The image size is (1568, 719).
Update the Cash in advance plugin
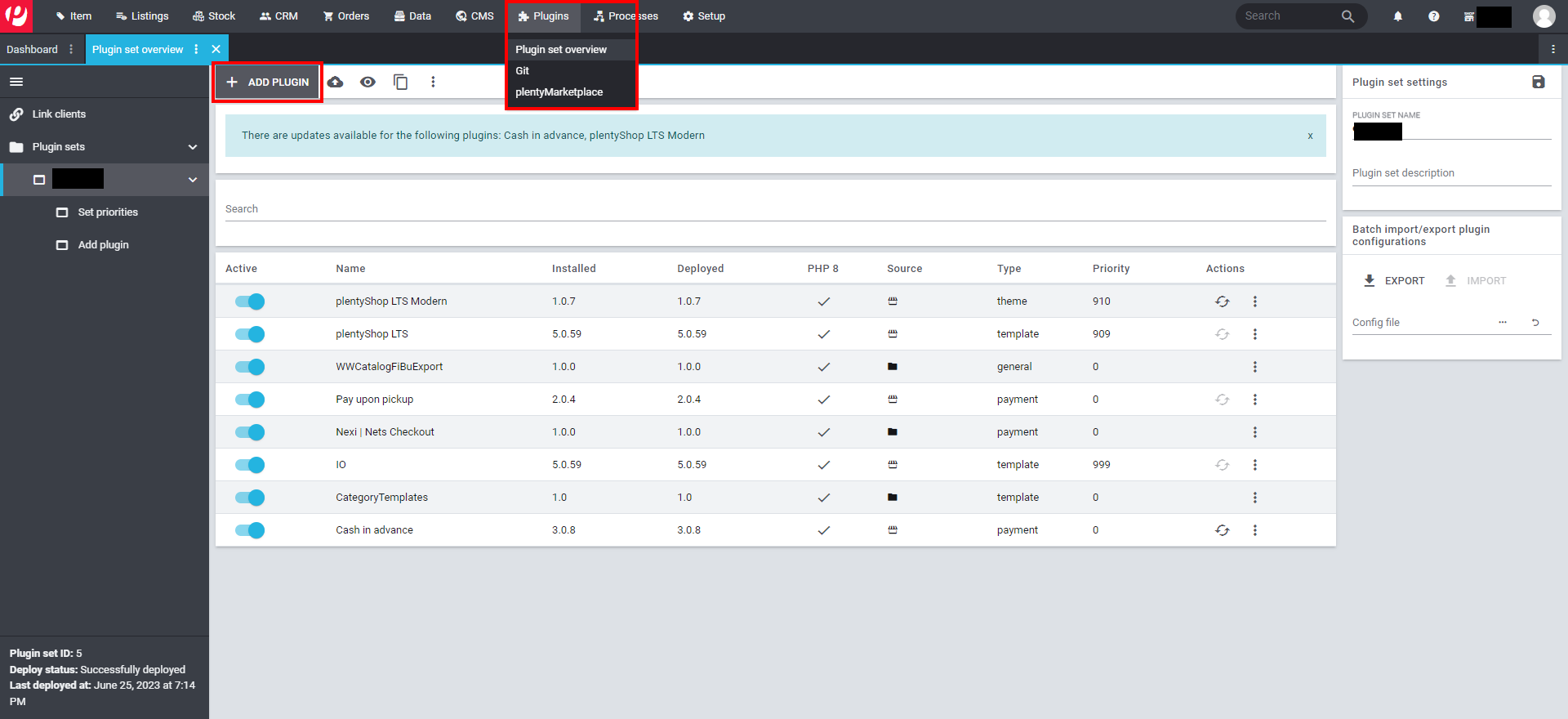tap(1222, 530)
